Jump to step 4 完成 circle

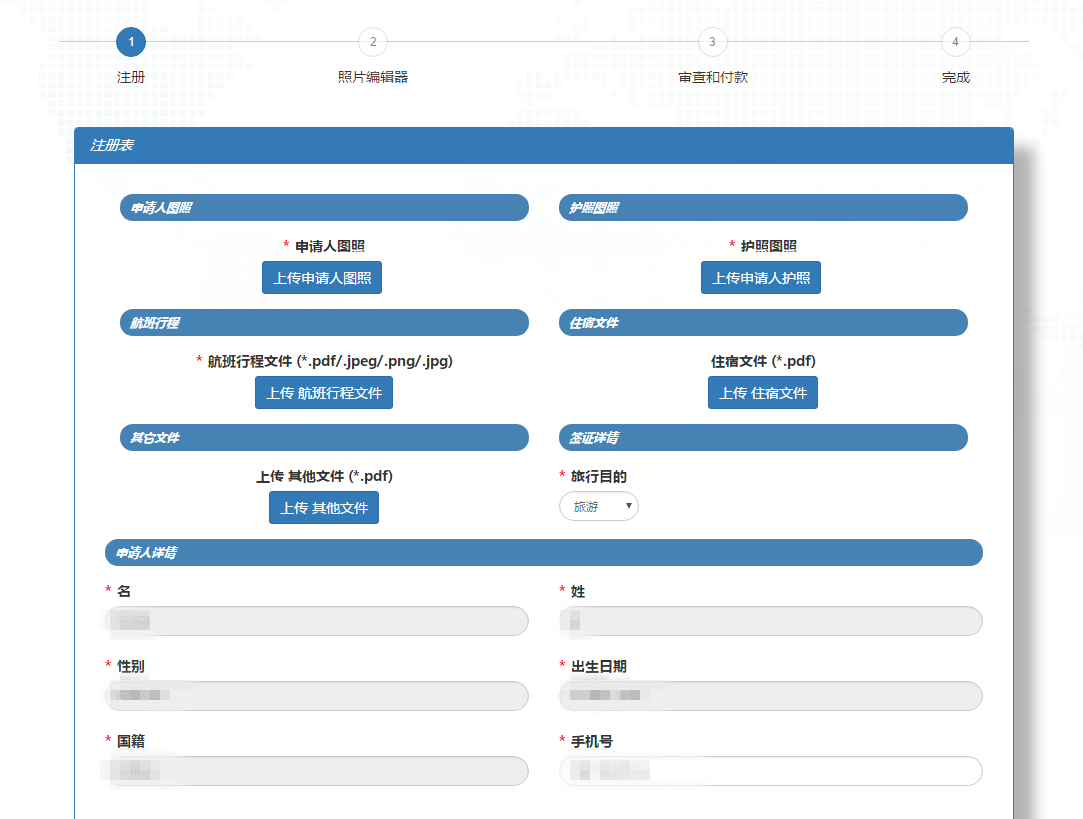pos(955,42)
